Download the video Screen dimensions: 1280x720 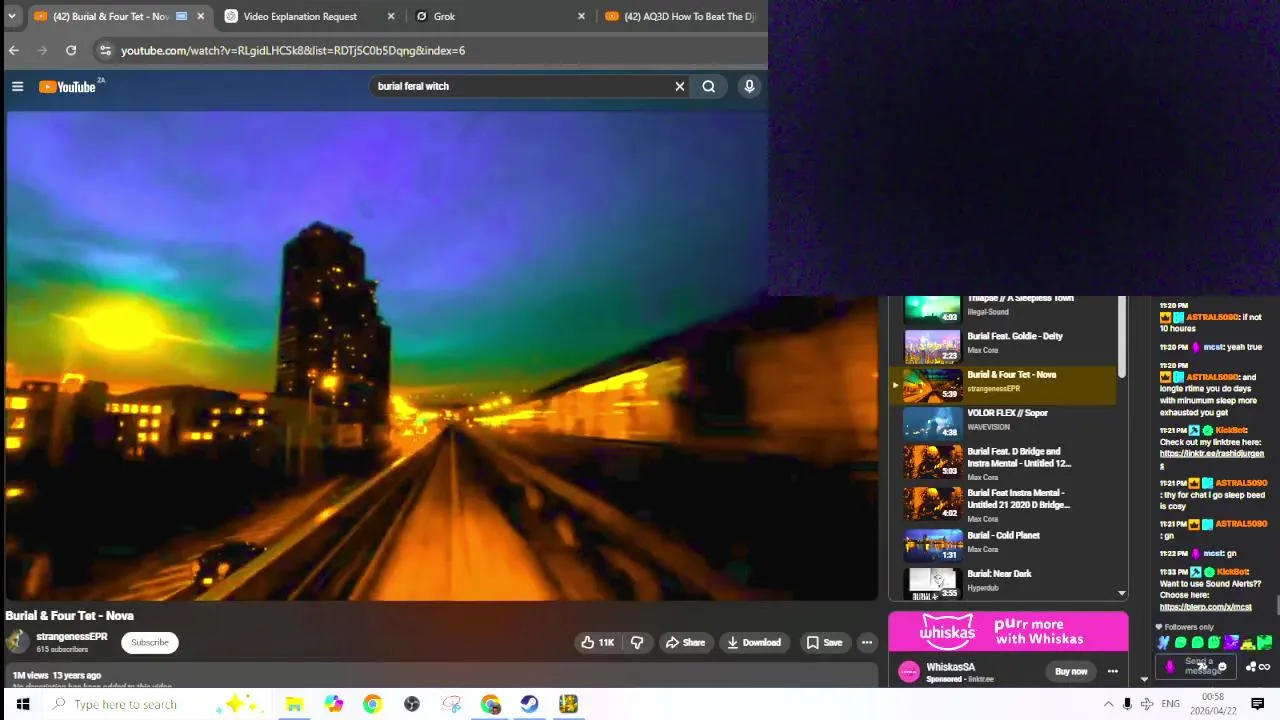click(x=754, y=643)
